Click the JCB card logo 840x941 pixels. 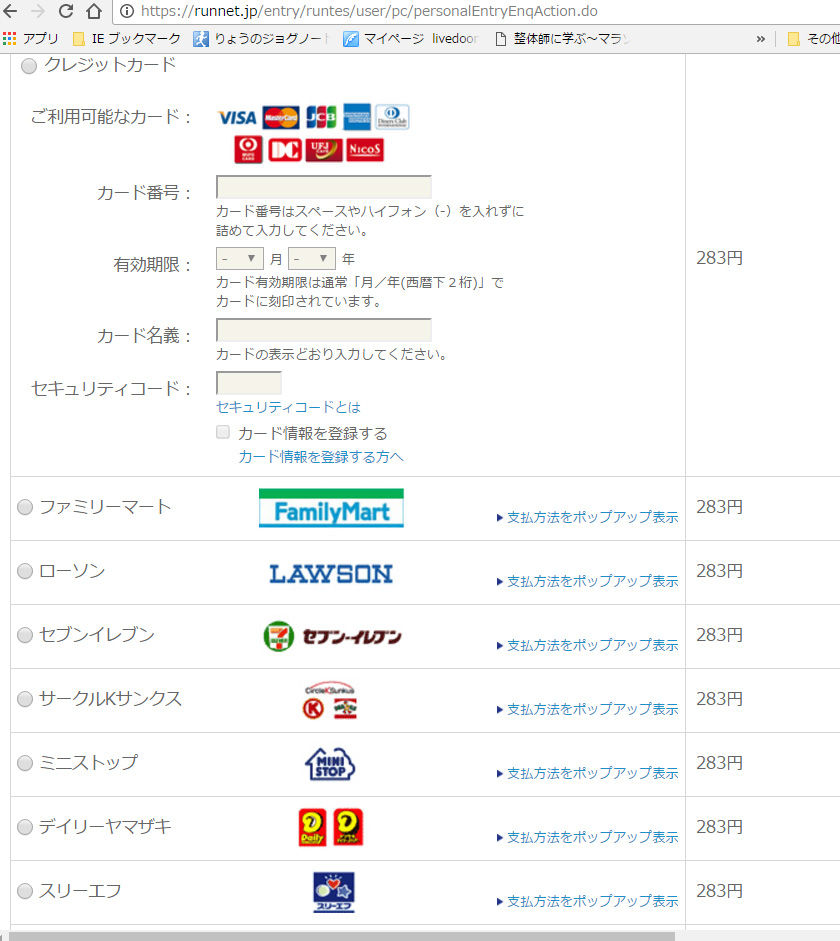pos(321,117)
